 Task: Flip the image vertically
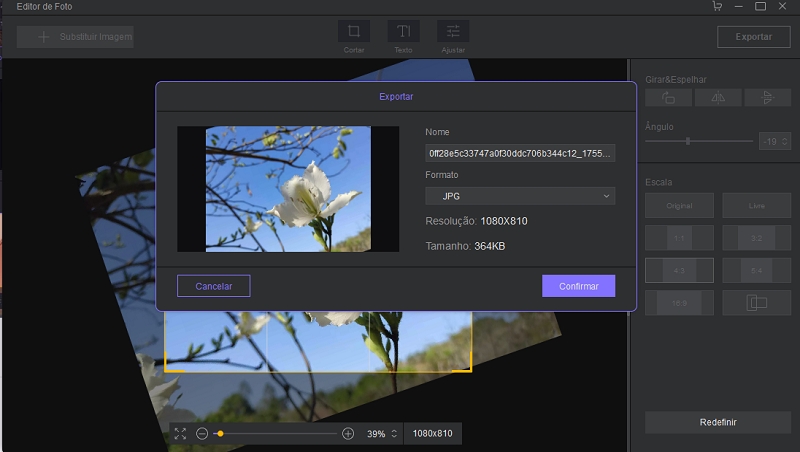tap(767, 97)
